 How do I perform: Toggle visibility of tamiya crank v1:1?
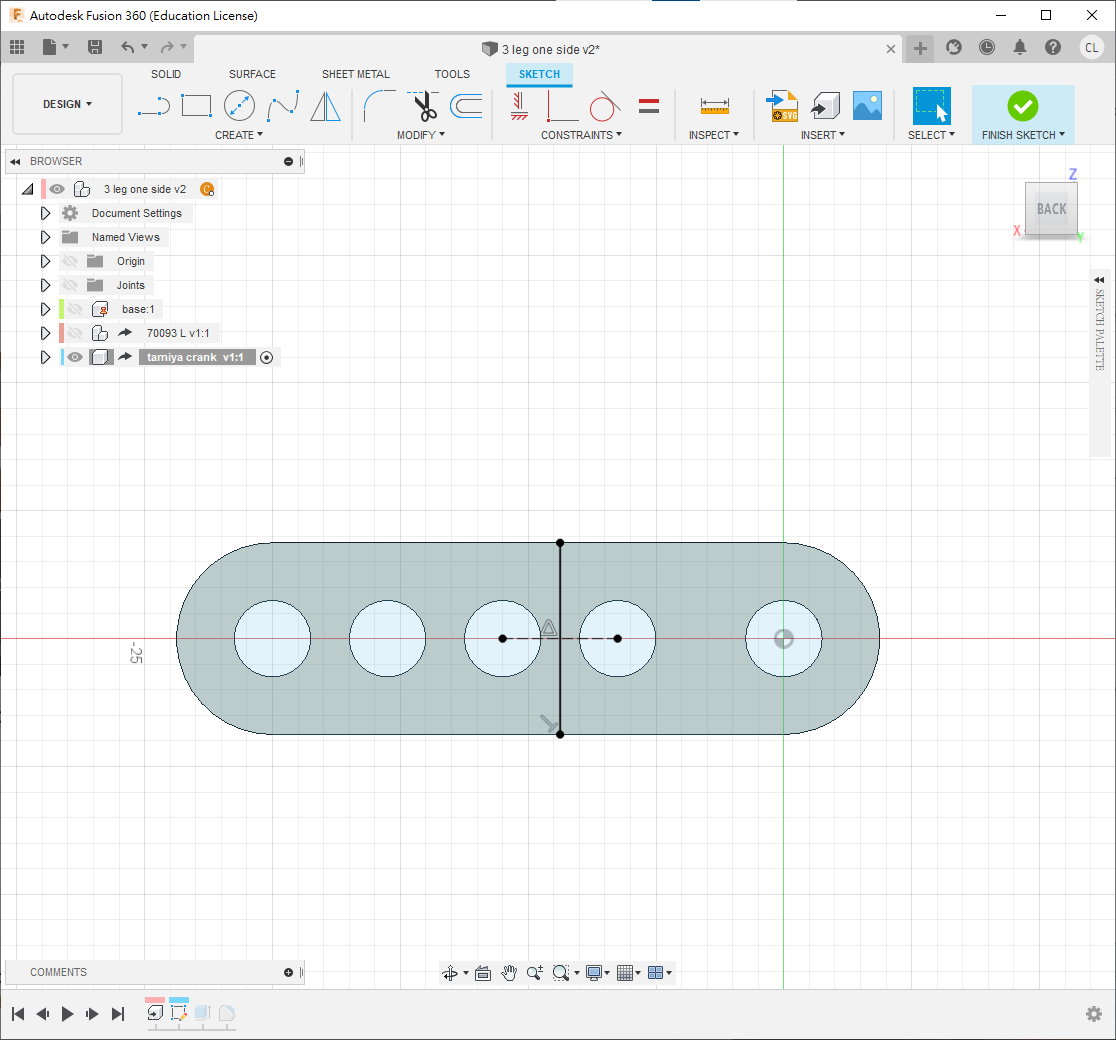pyautogui.click(x=75, y=357)
